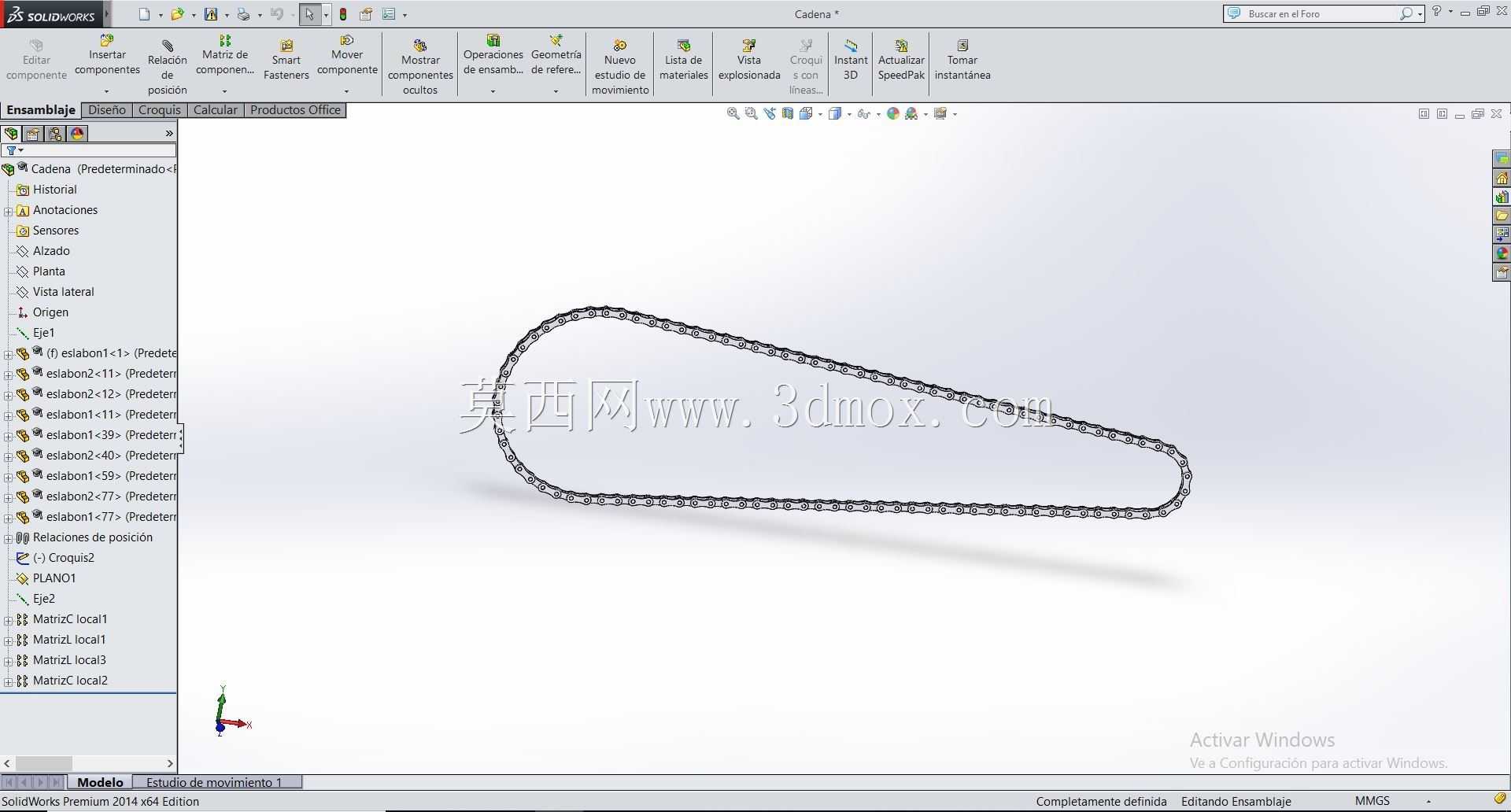This screenshot has width=1511, height=812.
Task: Click the Rebuild traffic light icon
Action: [343, 14]
